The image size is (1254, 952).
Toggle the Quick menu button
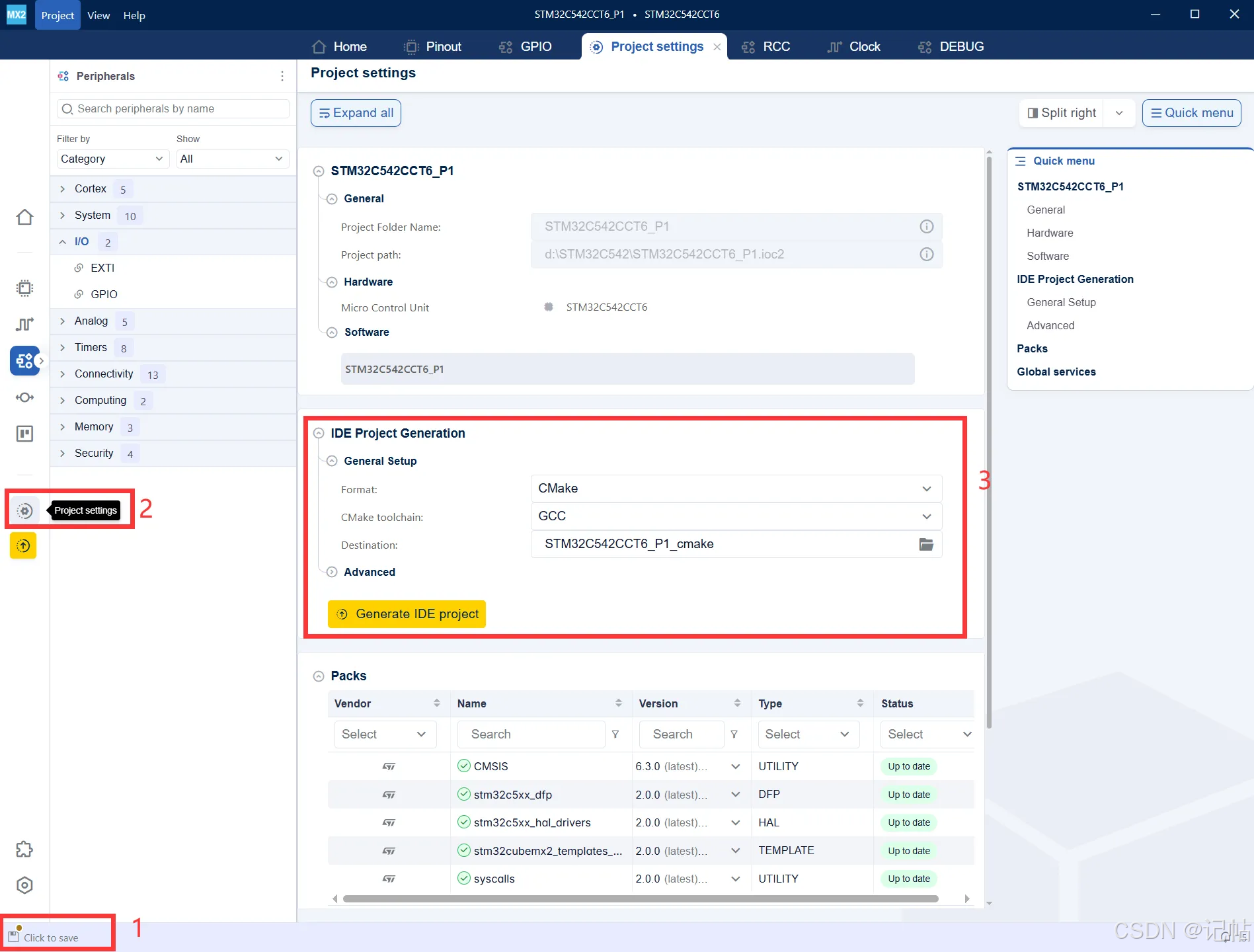pos(1191,113)
